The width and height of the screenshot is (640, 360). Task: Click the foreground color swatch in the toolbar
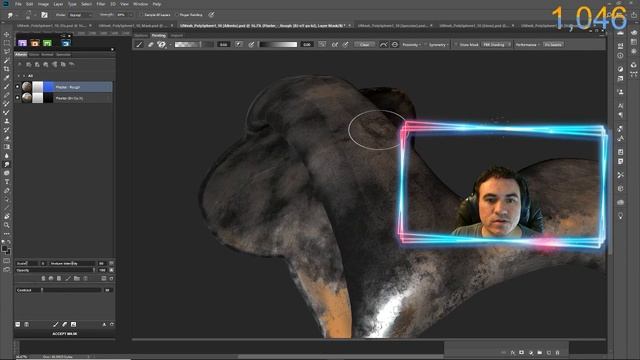[x=4, y=249]
